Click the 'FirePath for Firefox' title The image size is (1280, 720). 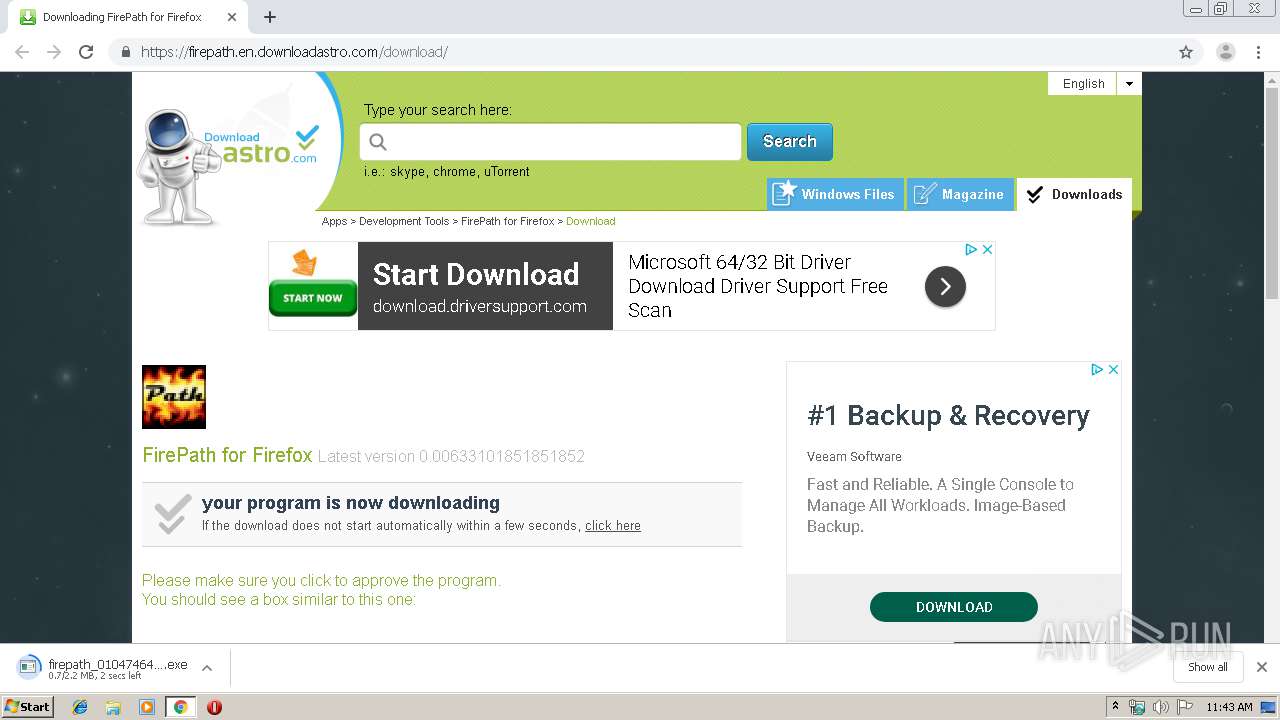point(227,456)
